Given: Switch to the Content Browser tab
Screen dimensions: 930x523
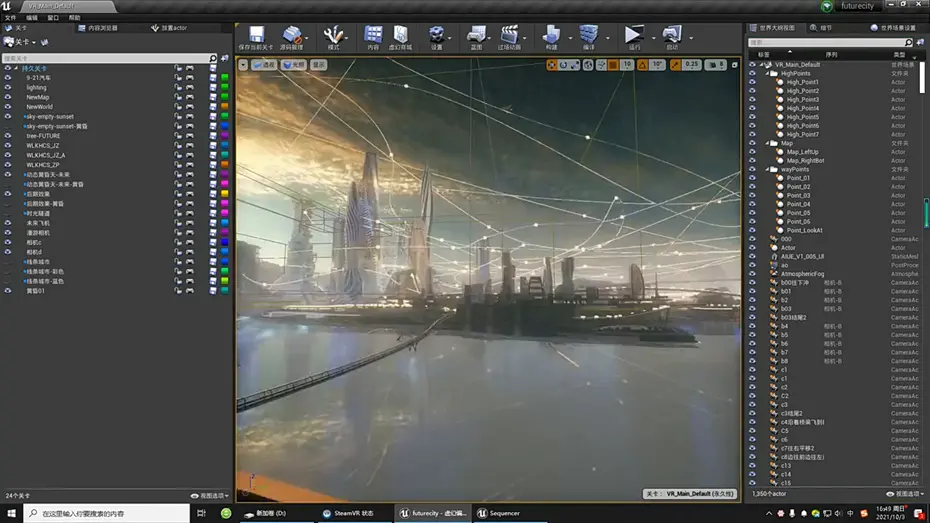Looking at the screenshot, I should point(98,28).
